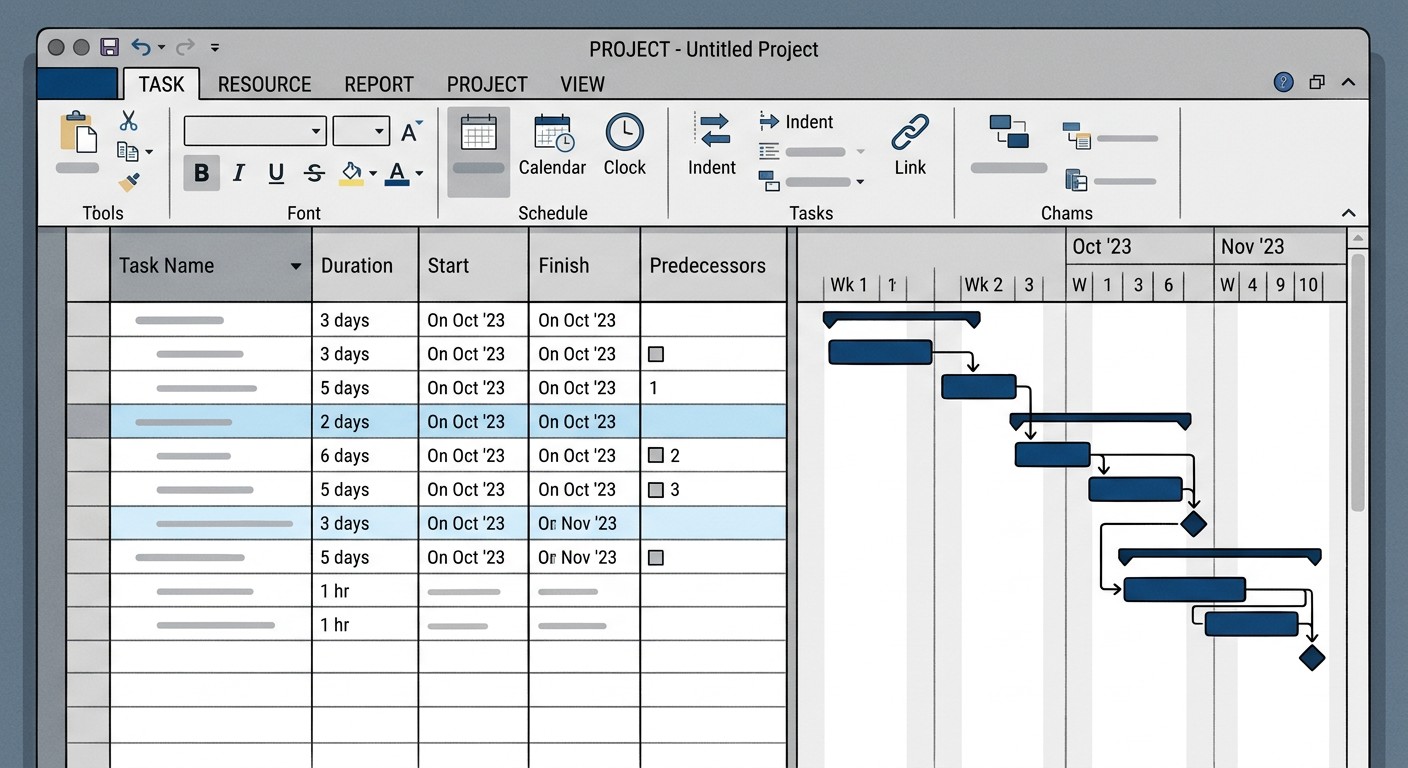Viewport: 1408px width, 768px height.
Task: Toggle the checkbox beside predecessor 2
Action: point(656,456)
